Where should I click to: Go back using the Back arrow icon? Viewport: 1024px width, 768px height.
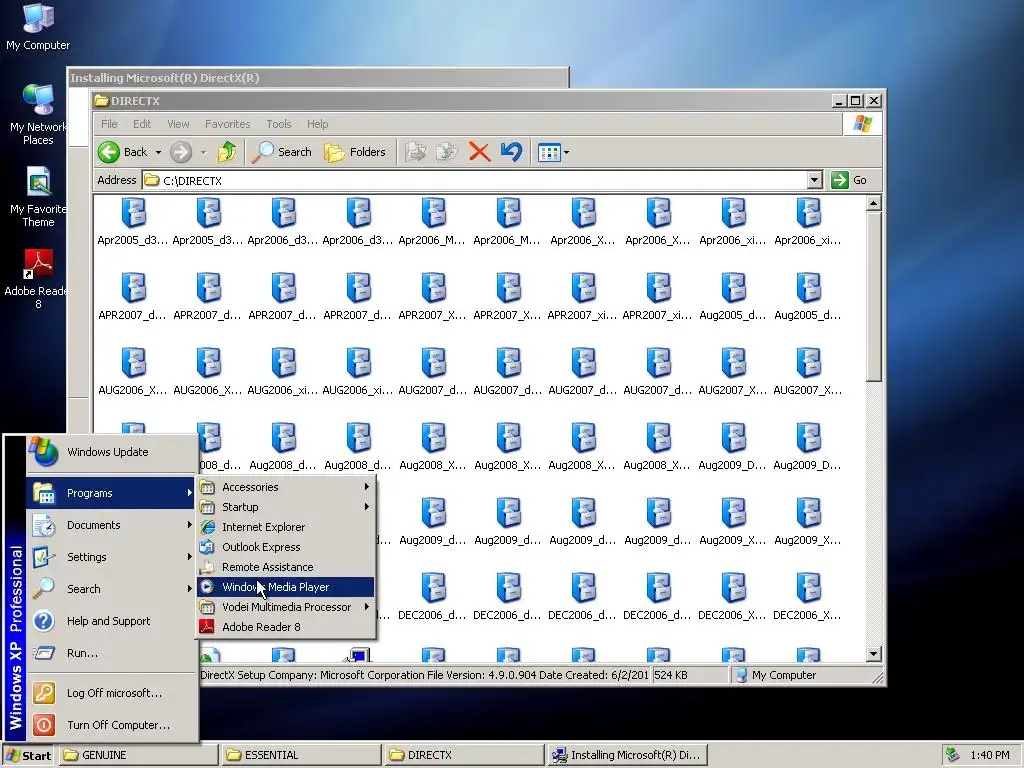pyautogui.click(x=109, y=152)
